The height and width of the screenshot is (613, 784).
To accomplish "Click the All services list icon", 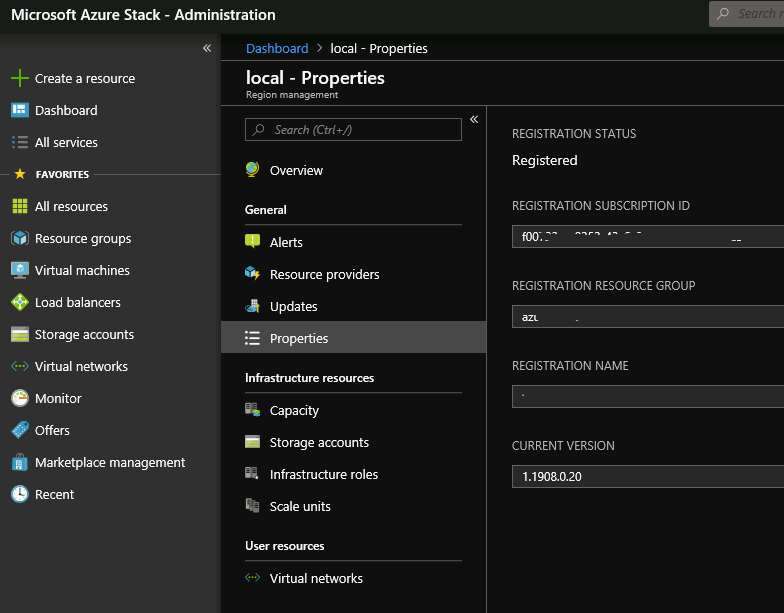I will point(20,142).
